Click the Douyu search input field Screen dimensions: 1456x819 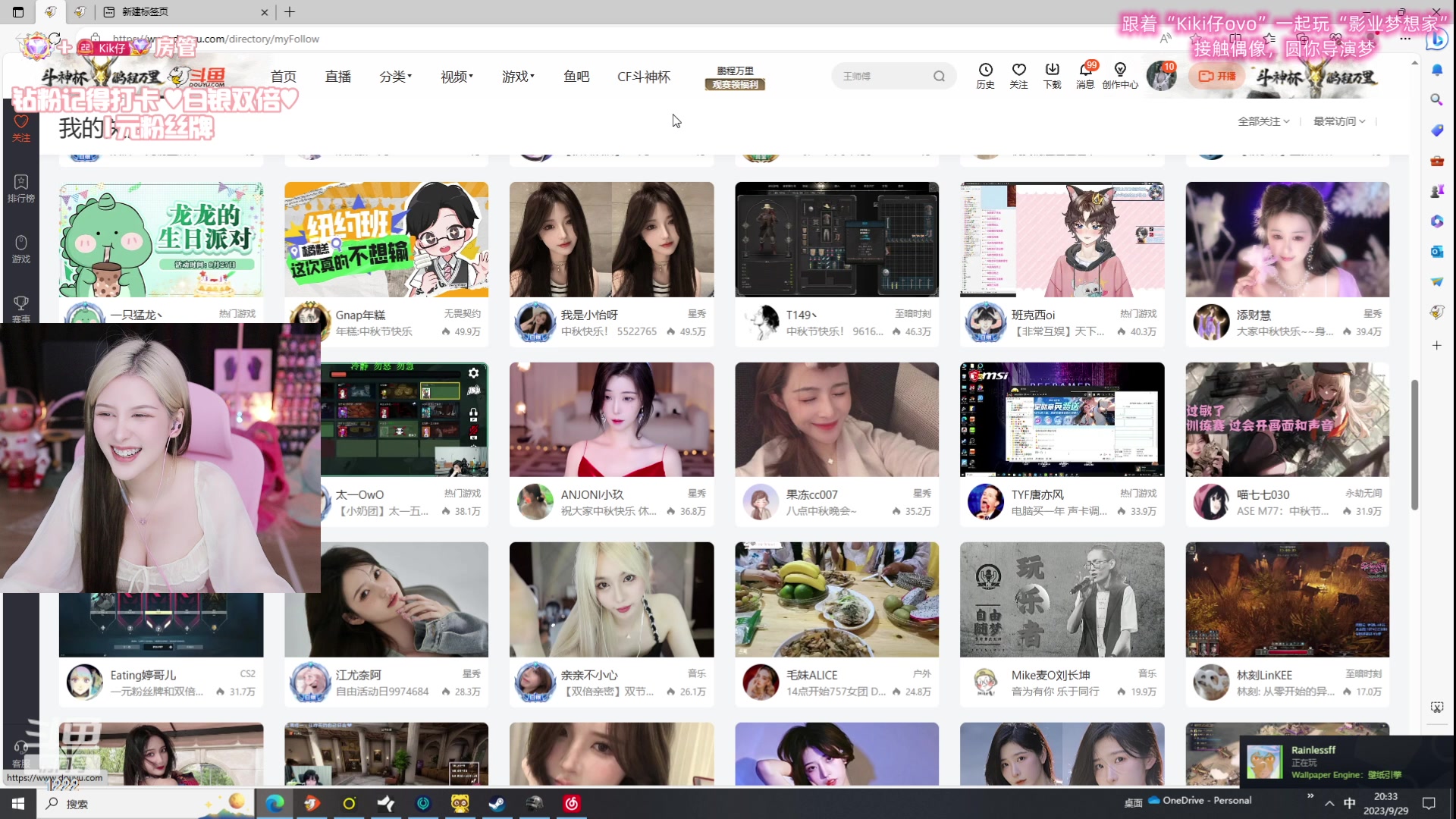coord(883,76)
